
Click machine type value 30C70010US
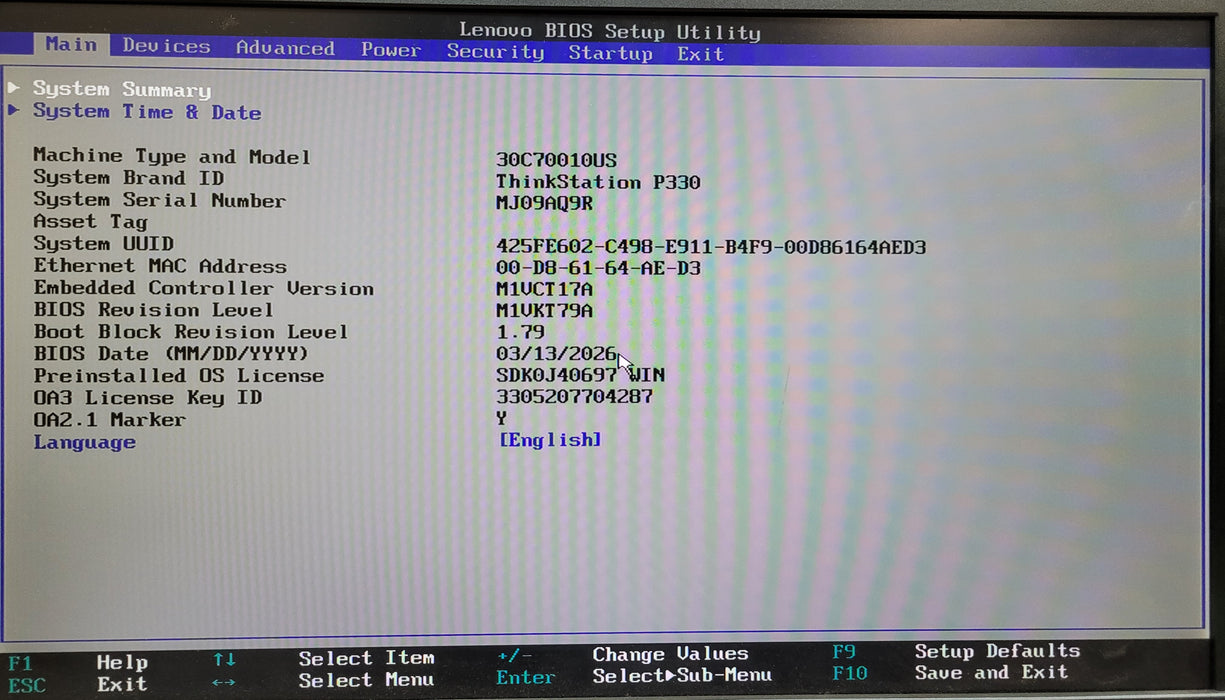556,160
